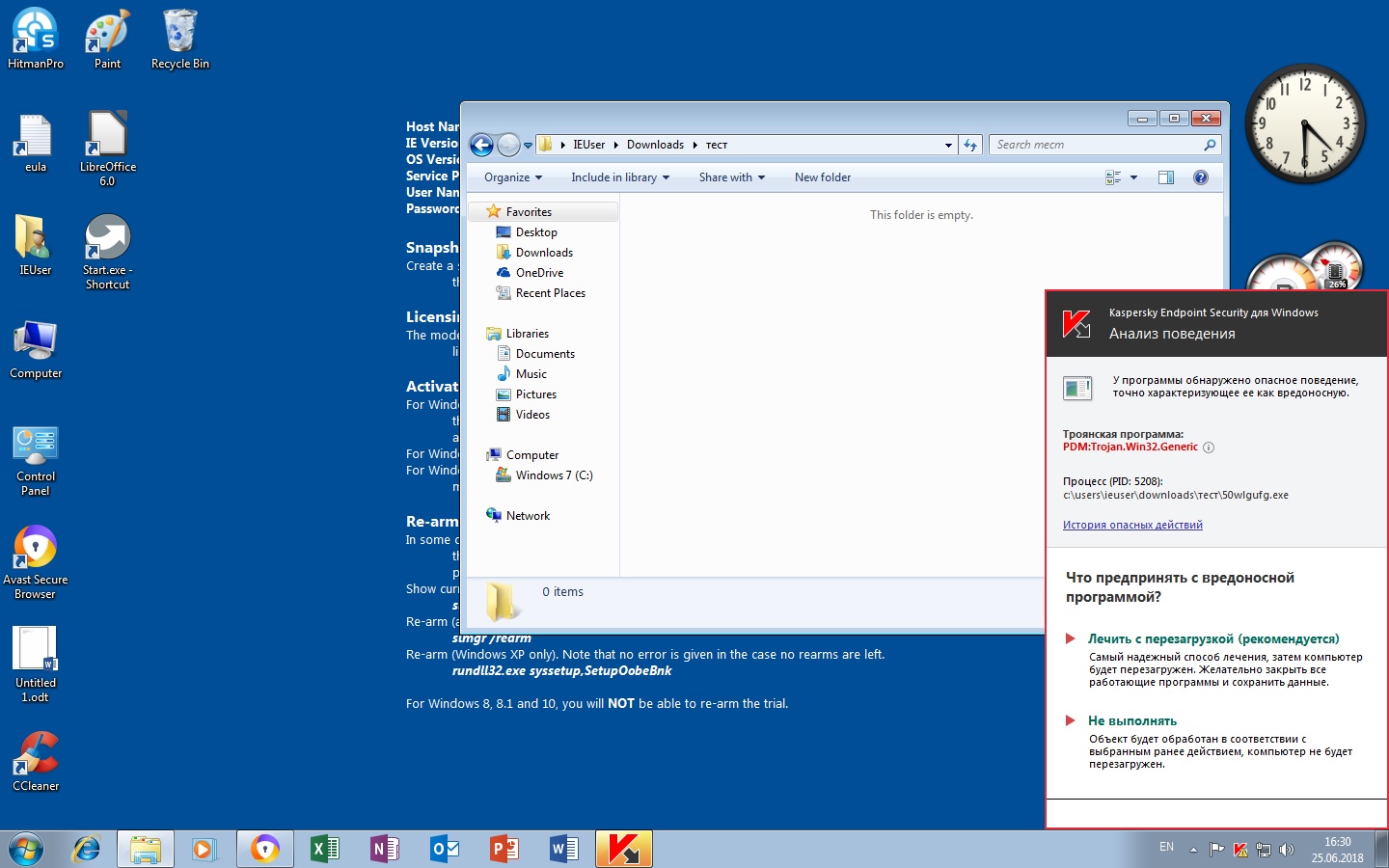Select Videos library
The width and height of the screenshot is (1389, 868).
[532, 415]
